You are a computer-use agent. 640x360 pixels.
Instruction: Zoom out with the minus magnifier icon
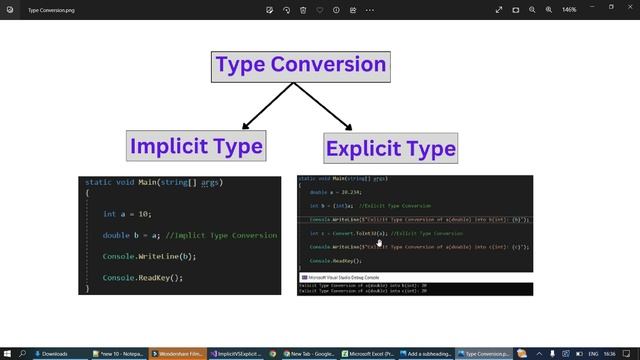click(x=532, y=10)
